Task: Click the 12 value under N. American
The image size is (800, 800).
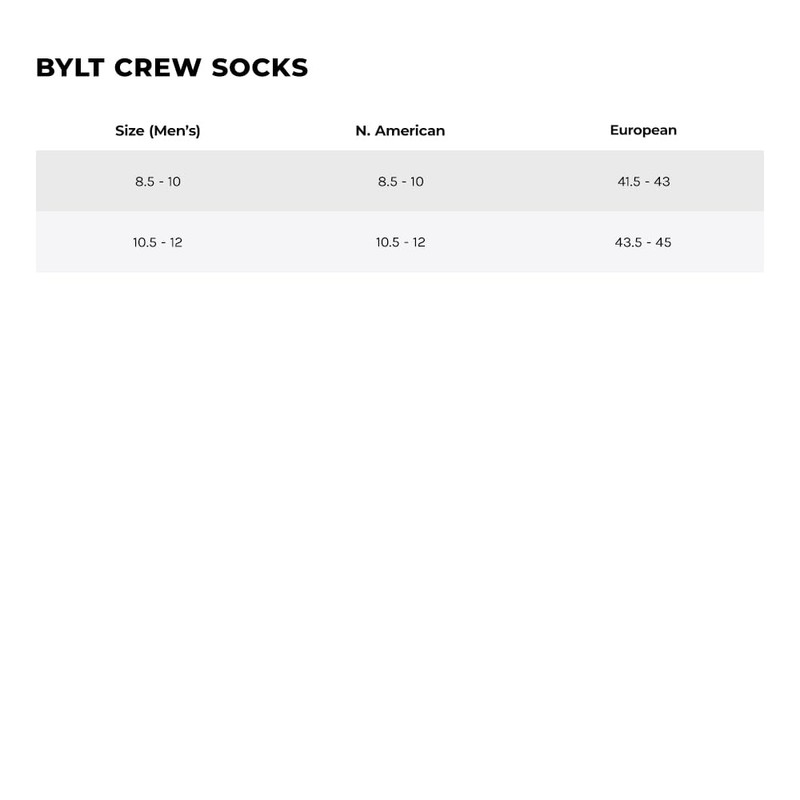Action: point(418,242)
